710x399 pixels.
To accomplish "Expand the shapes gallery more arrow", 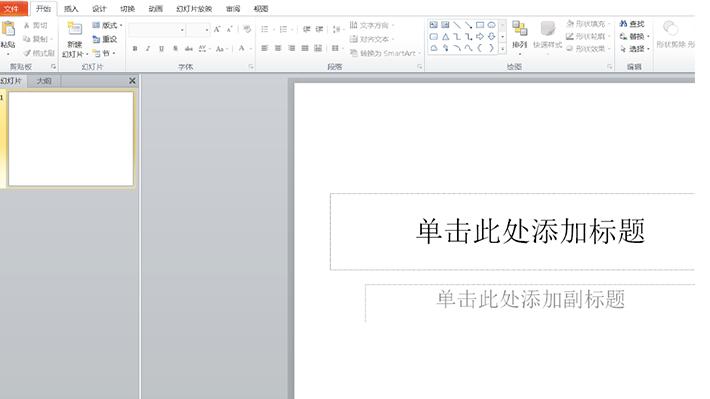I will coord(503,48).
